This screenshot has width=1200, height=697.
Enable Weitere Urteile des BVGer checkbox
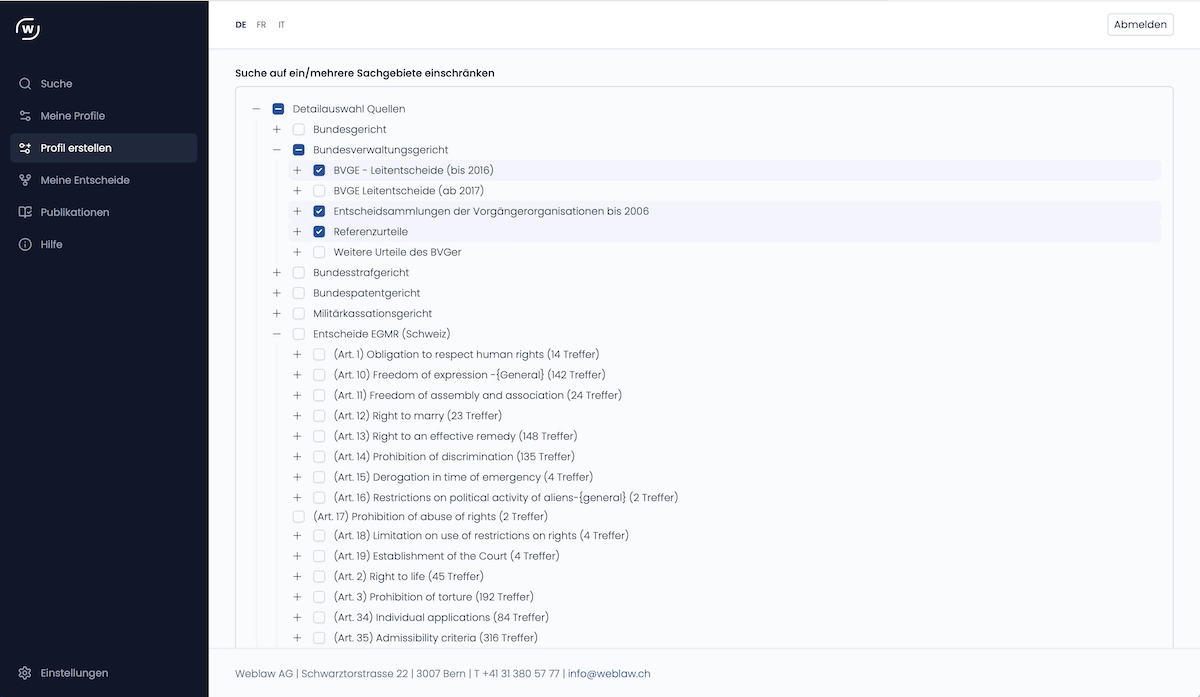point(319,252)
